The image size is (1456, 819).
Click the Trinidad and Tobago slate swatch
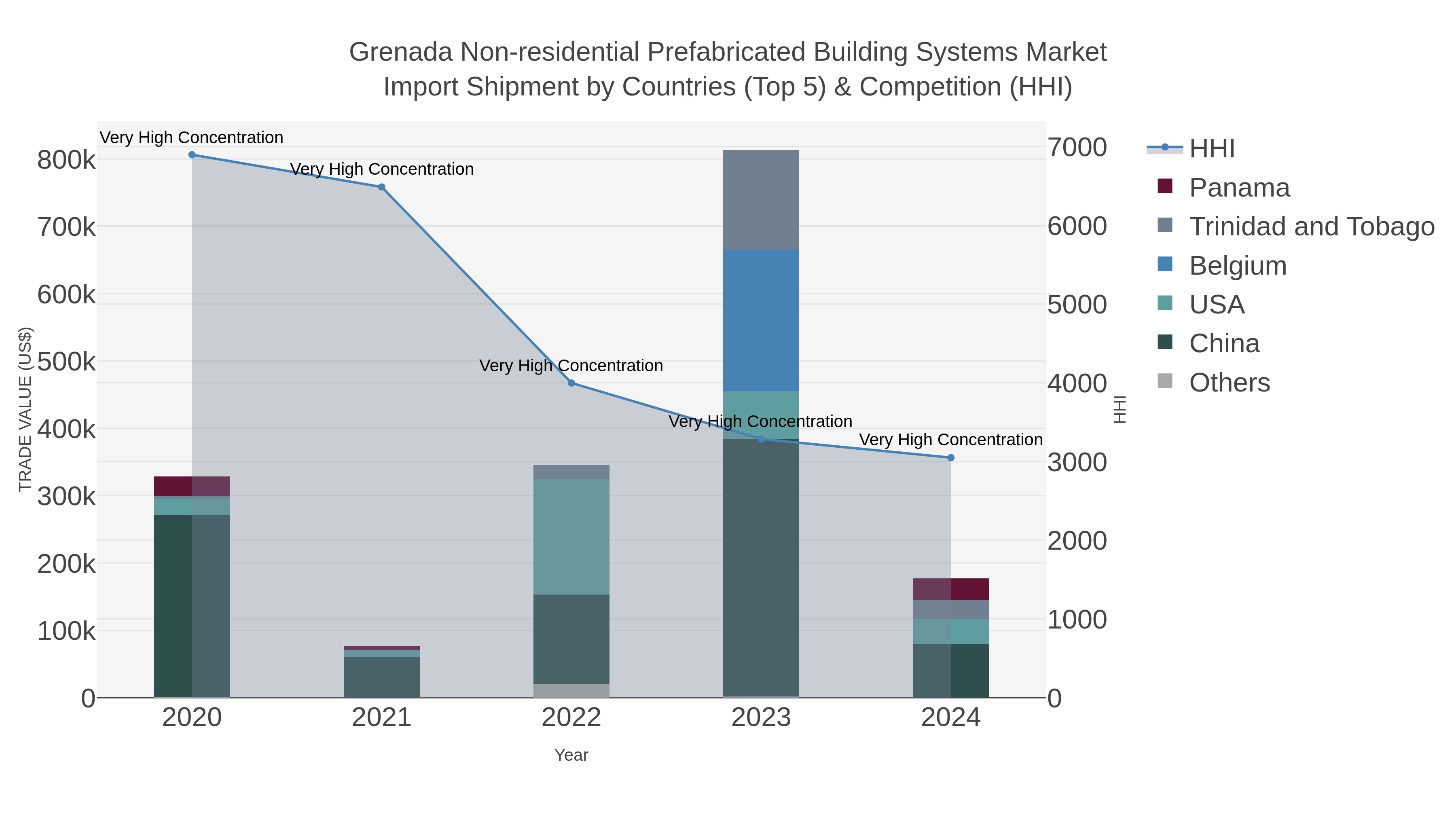click(1165, 225)
